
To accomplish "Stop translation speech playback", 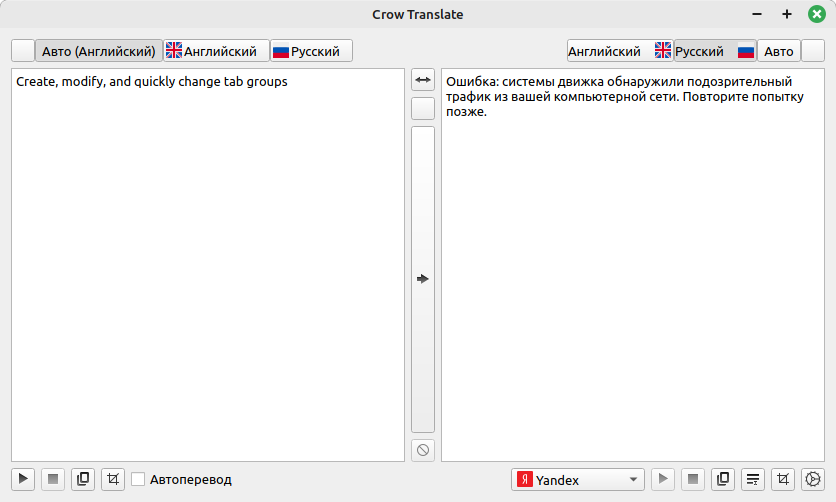I will [693, 480].
